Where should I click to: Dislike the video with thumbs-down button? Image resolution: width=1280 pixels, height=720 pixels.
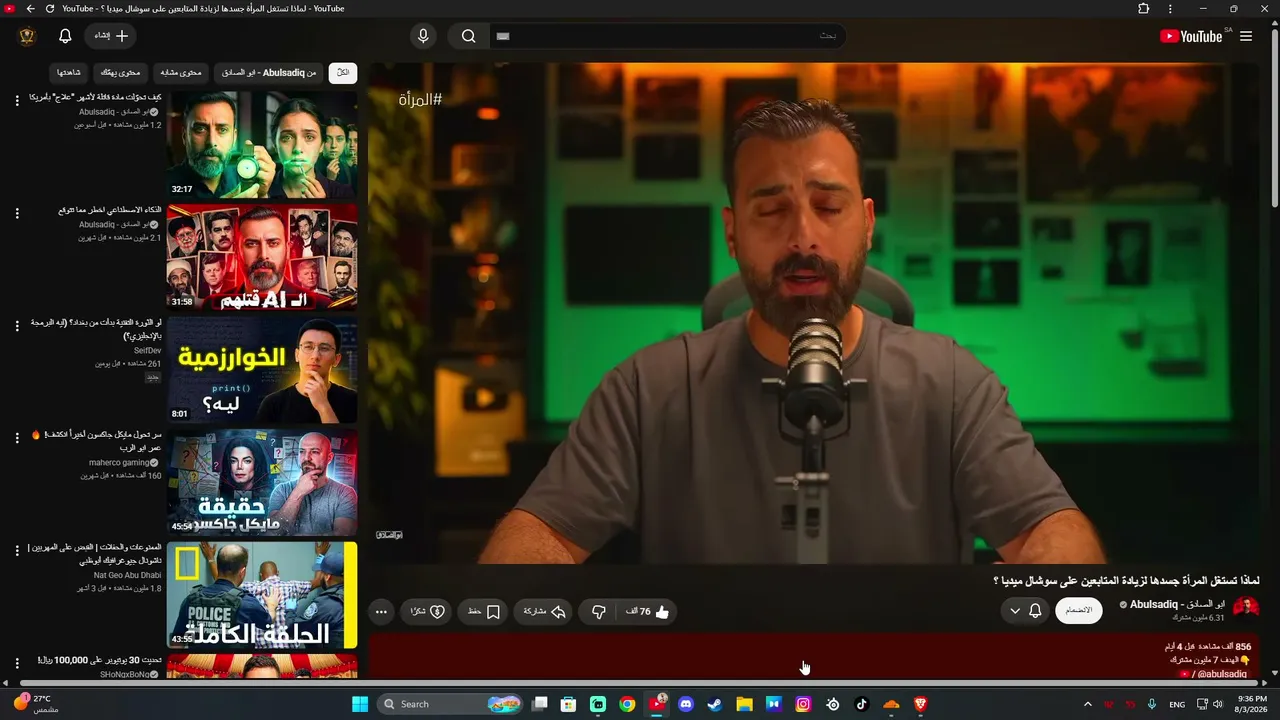pos(599,612)
